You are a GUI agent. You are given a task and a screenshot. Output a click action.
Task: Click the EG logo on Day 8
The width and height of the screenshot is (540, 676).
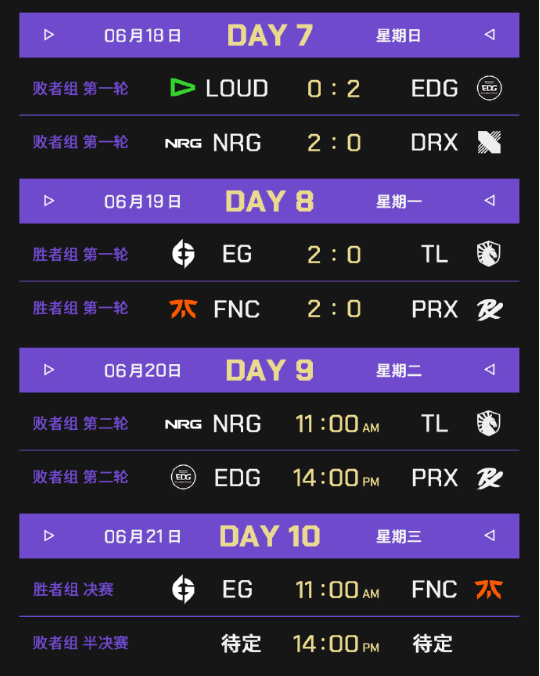(183, 254)
